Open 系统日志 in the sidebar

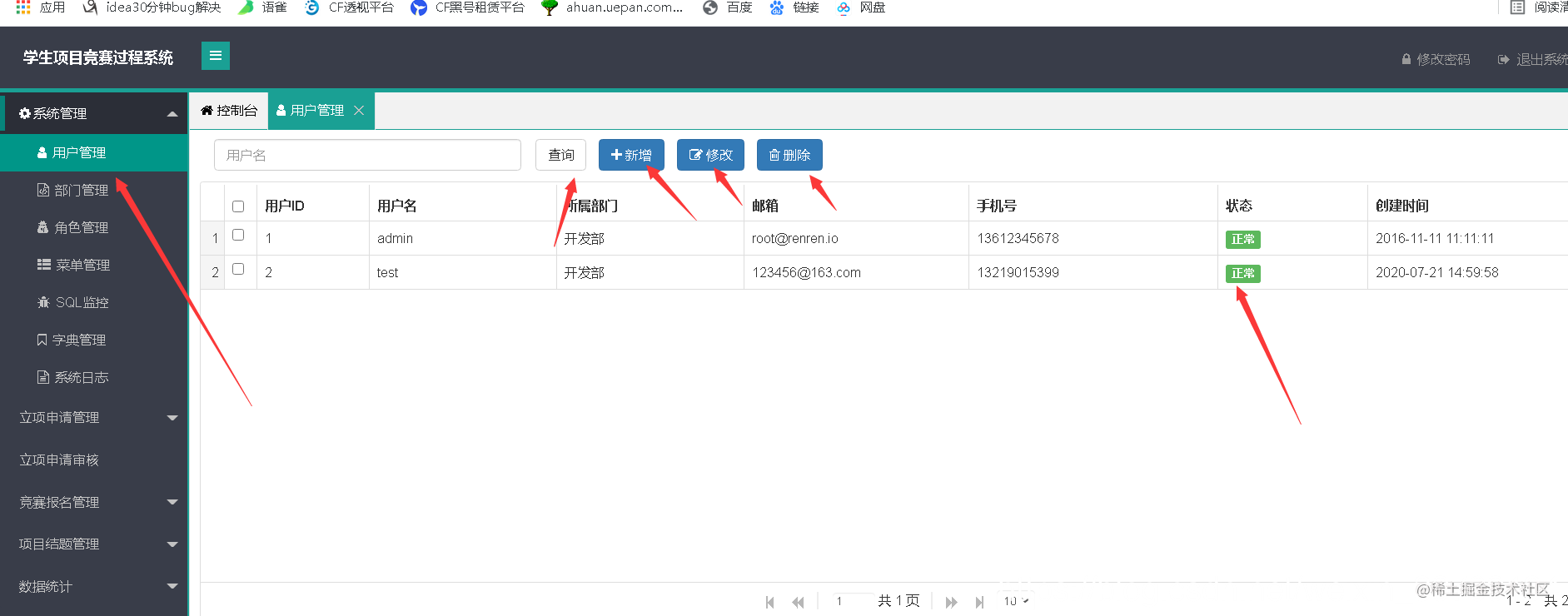pyautogui.click(x=94, y=377)
